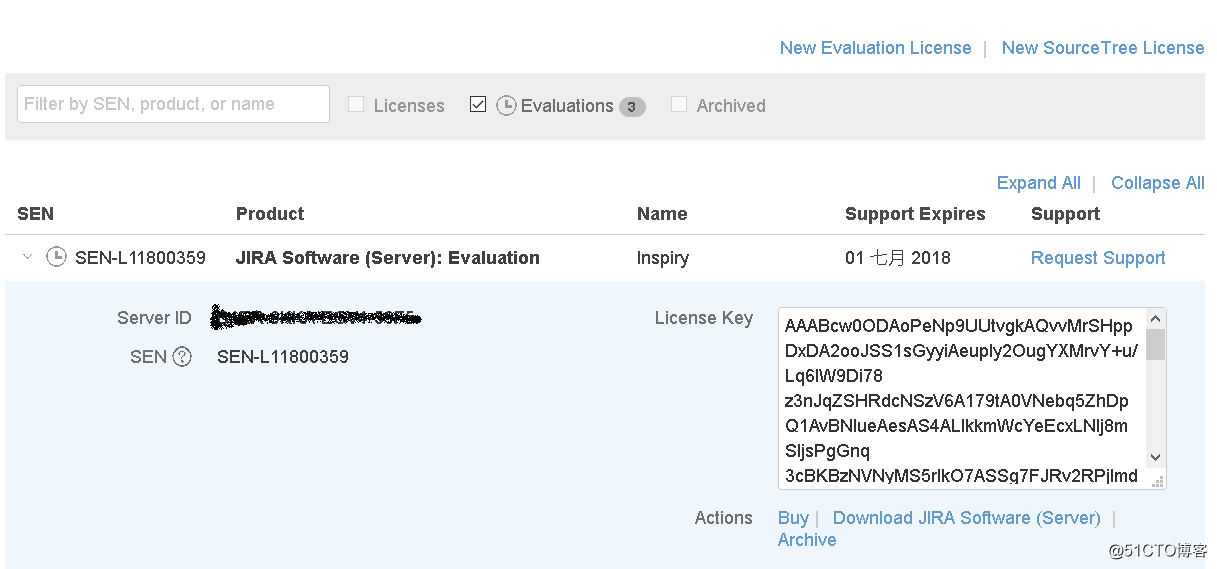
Task: Click the License Key label
Action: click(x=704, y=318)
